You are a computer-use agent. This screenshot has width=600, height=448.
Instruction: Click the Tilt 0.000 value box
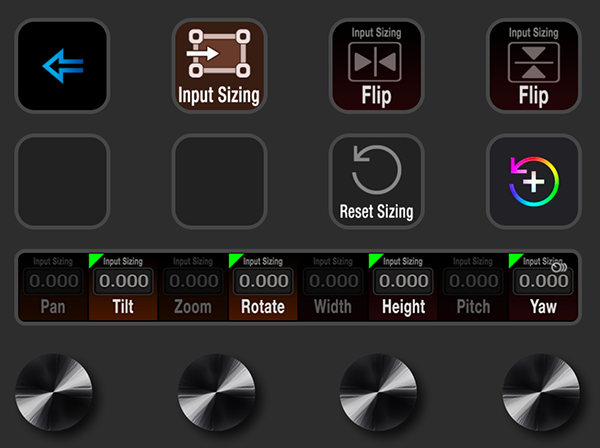tap(123, 281)
